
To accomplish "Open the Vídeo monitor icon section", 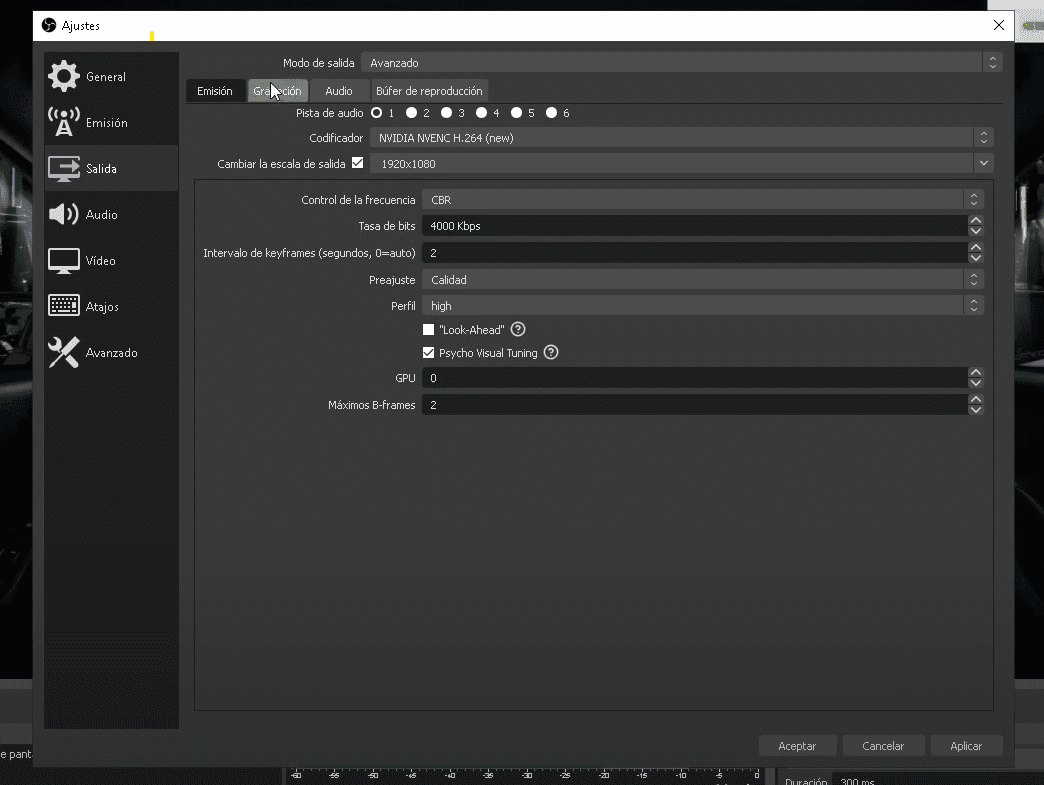I will 64,261.
